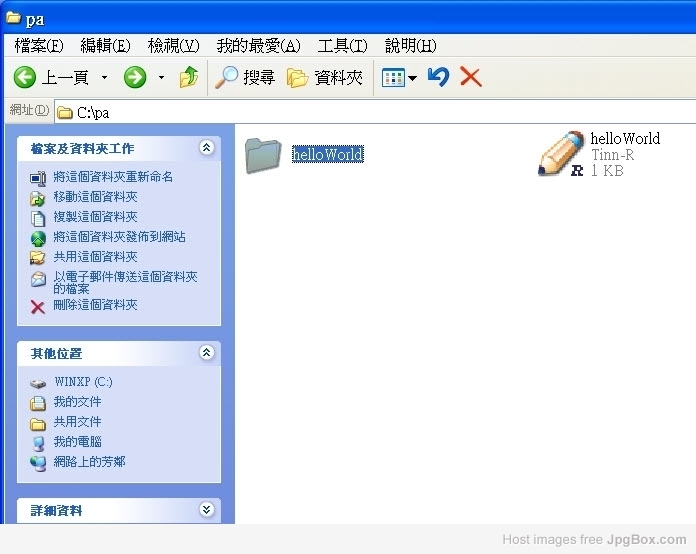This screenshot has width=696, height=554.
Task: Click the blue Undo arrow icon
Action: coord(439,77)
